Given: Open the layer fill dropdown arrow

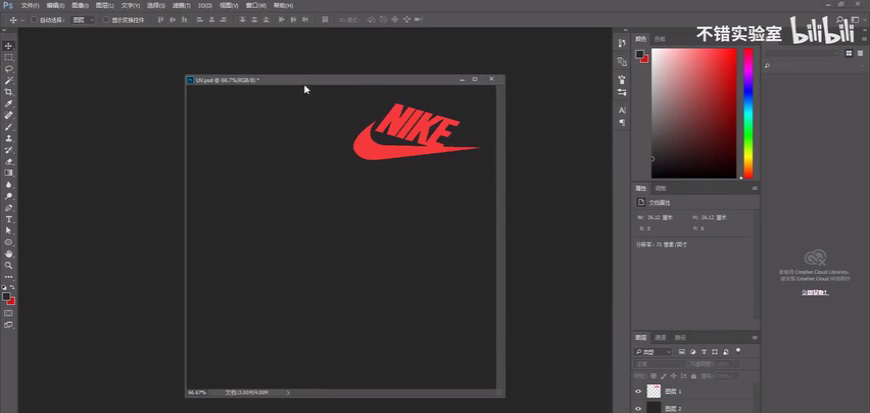Looking at the screenshot, I should (x=736, y=376).
